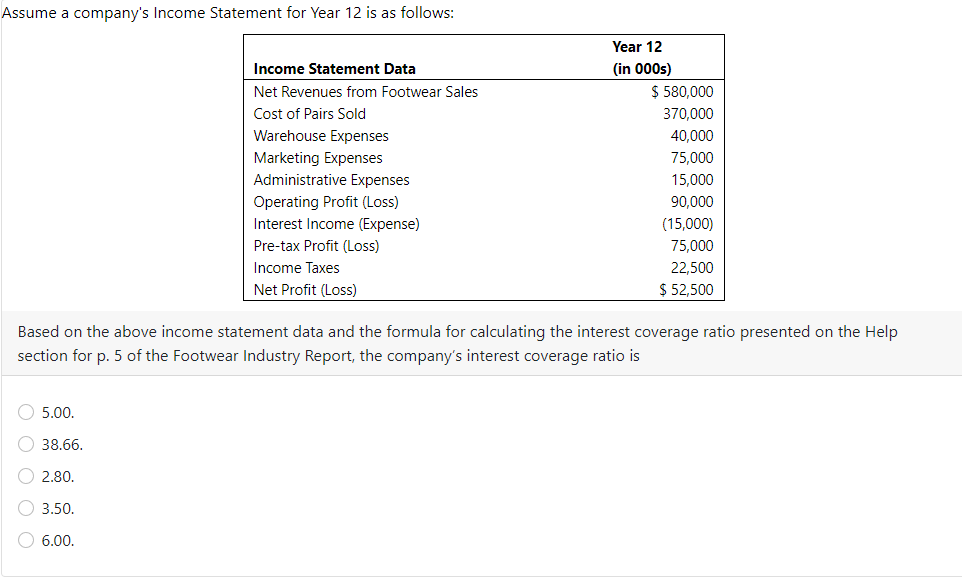
Task: Click the Operating Profit (Loss) row
Action: (x=326, y=201)
